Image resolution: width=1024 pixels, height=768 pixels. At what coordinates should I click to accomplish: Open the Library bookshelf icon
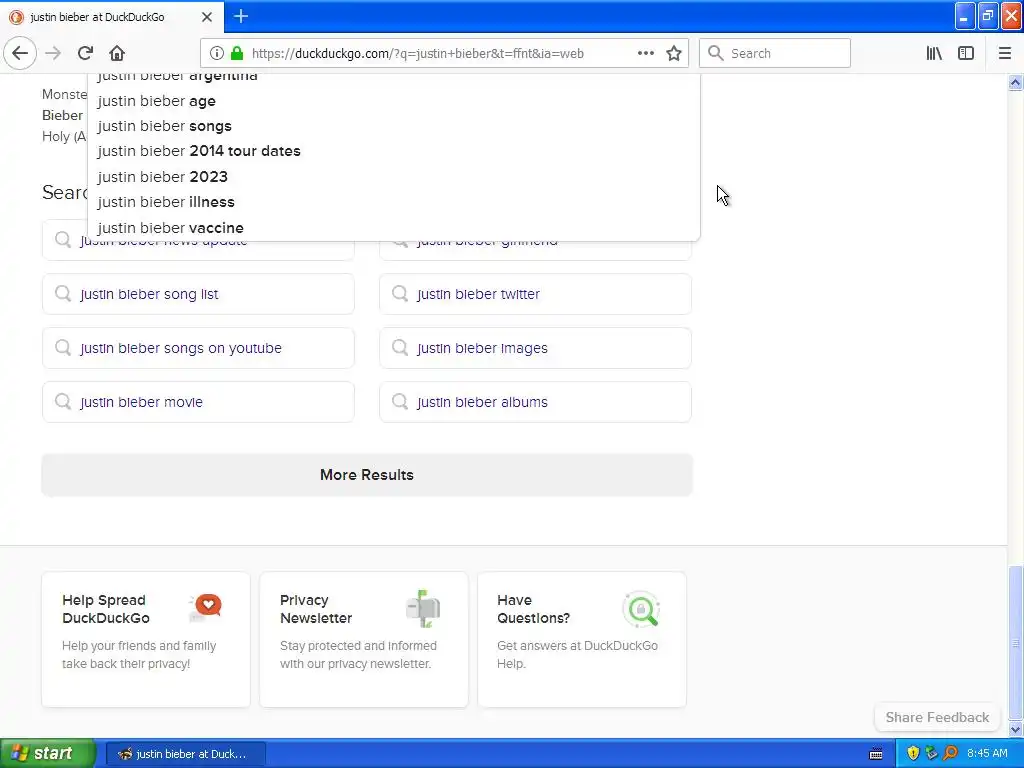[934, 53]
